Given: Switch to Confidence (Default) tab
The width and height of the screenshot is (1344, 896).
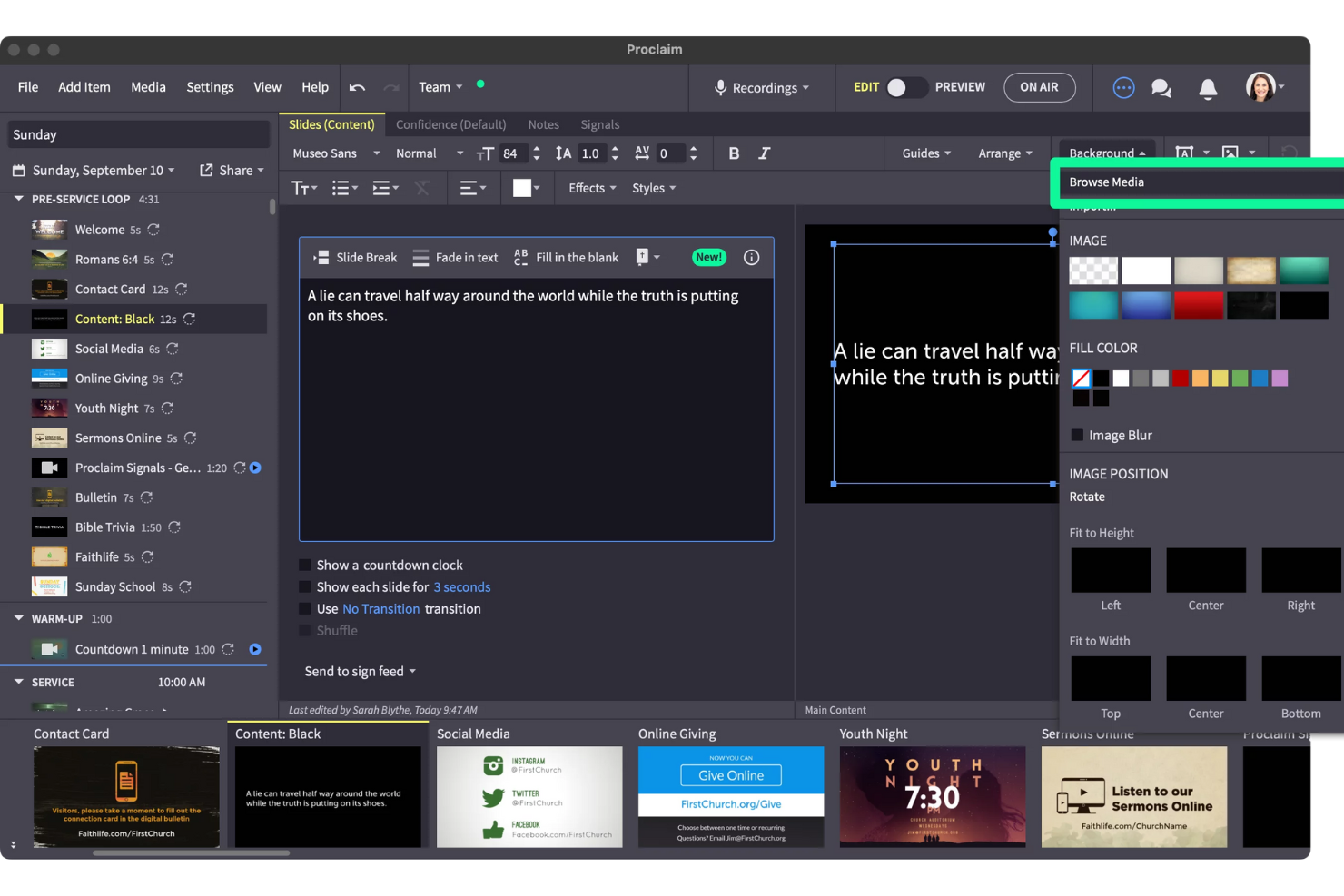Looking at the screenshot, I should 450,124.
